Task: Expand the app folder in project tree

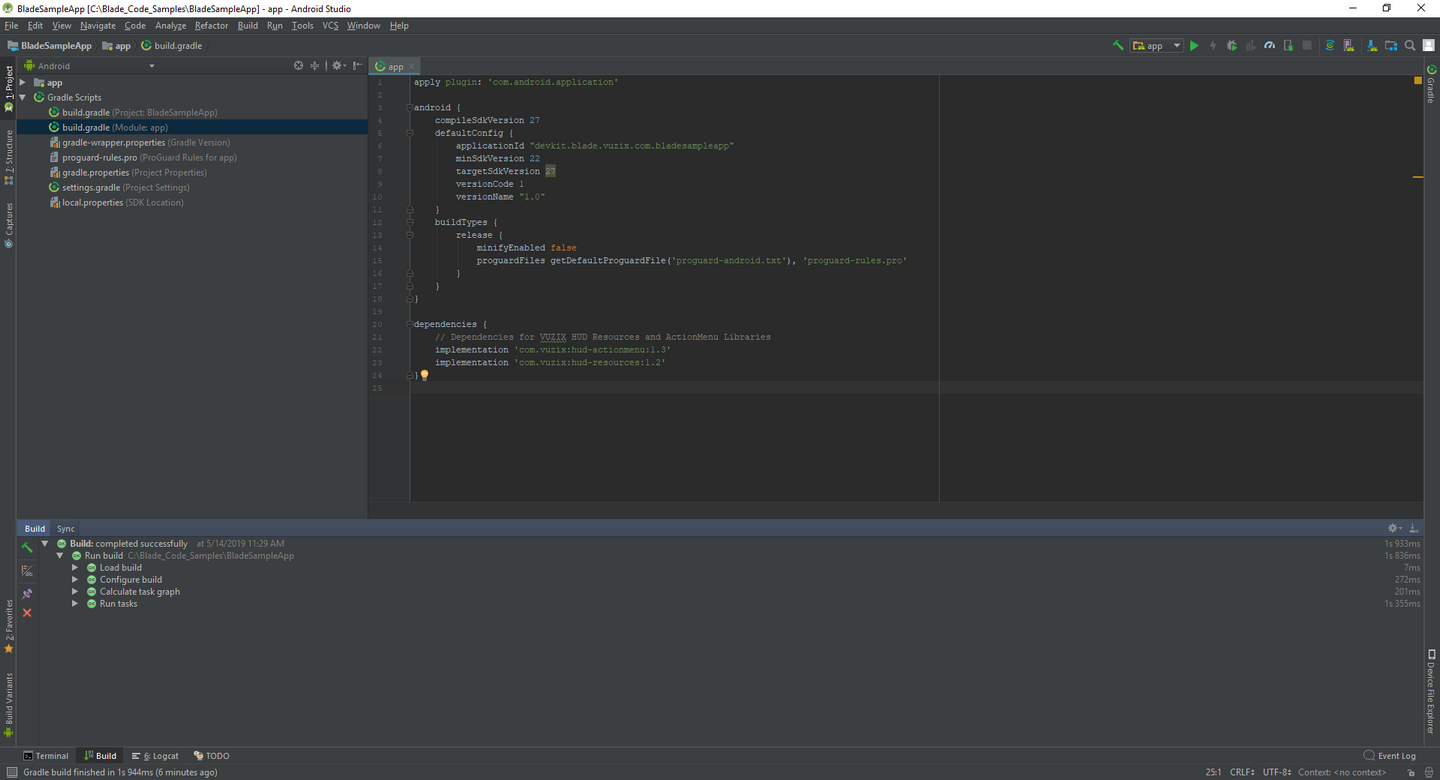Action: click(x=23, y=83)
